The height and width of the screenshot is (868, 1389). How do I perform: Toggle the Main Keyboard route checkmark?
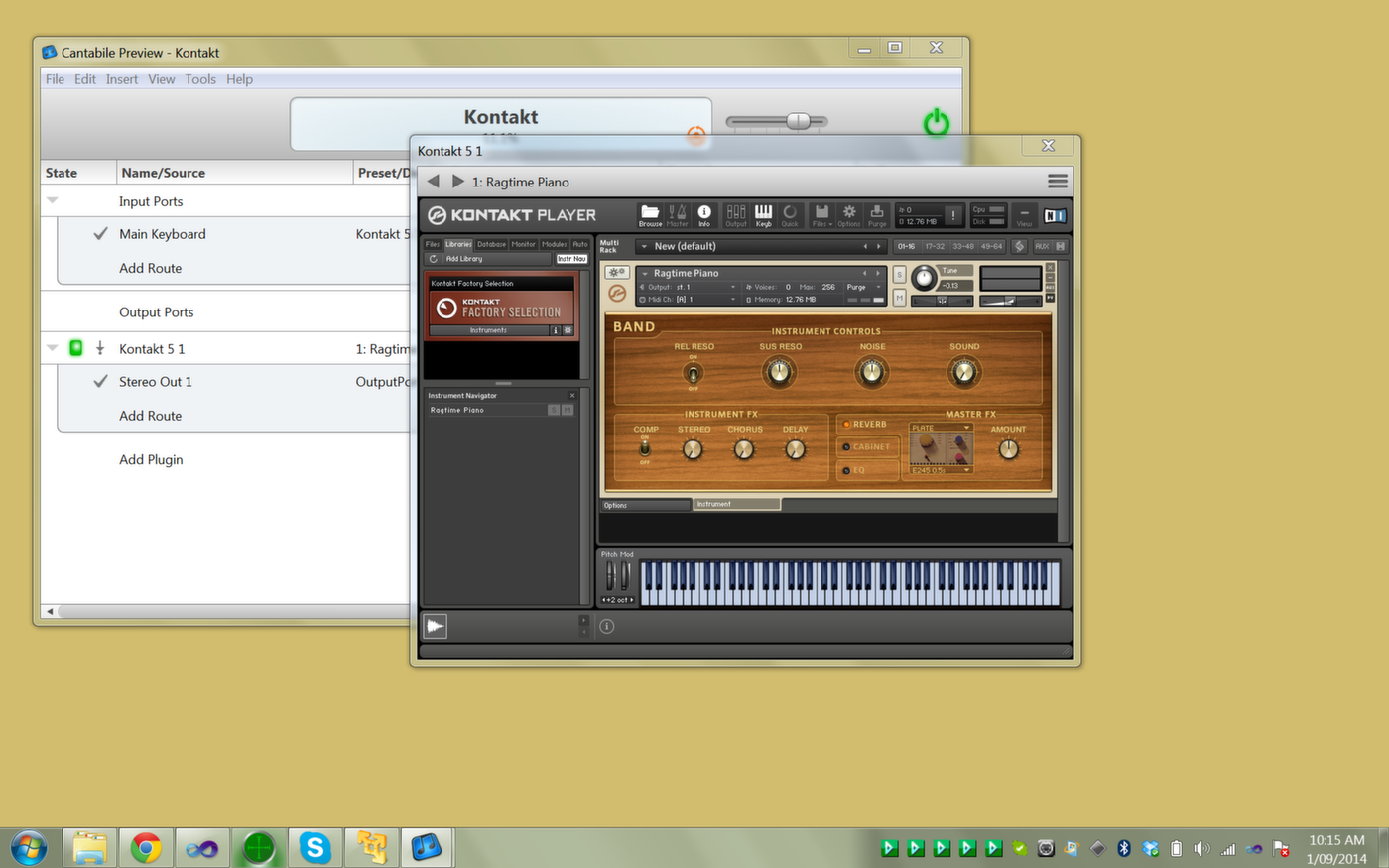pos(100,234)
